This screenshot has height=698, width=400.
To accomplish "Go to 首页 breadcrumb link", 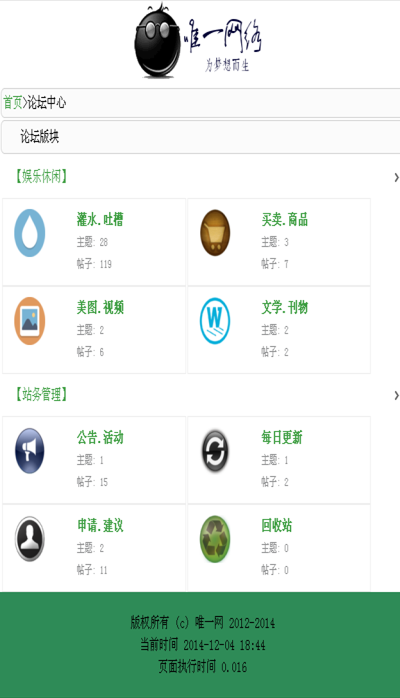I will [x=12, y=102].
